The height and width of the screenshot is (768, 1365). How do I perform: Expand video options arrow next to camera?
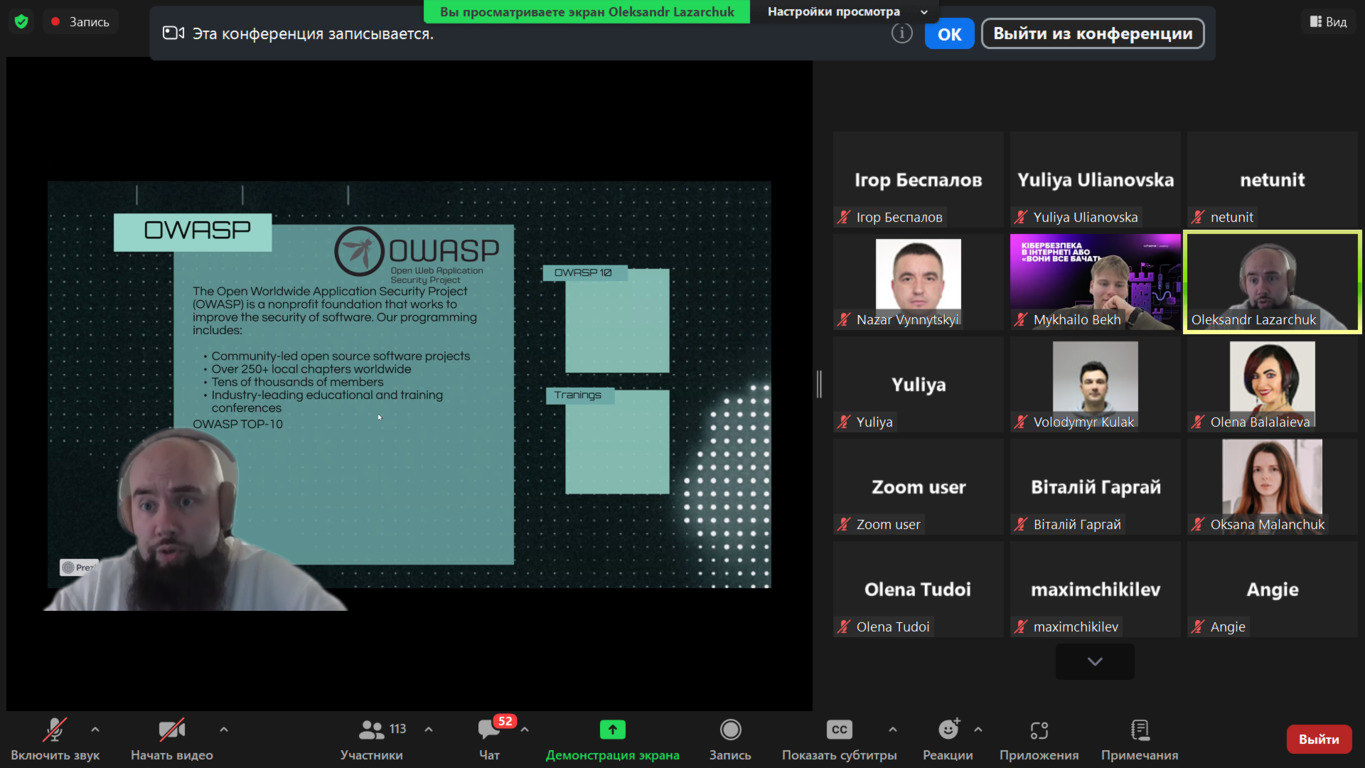[223, 730]
